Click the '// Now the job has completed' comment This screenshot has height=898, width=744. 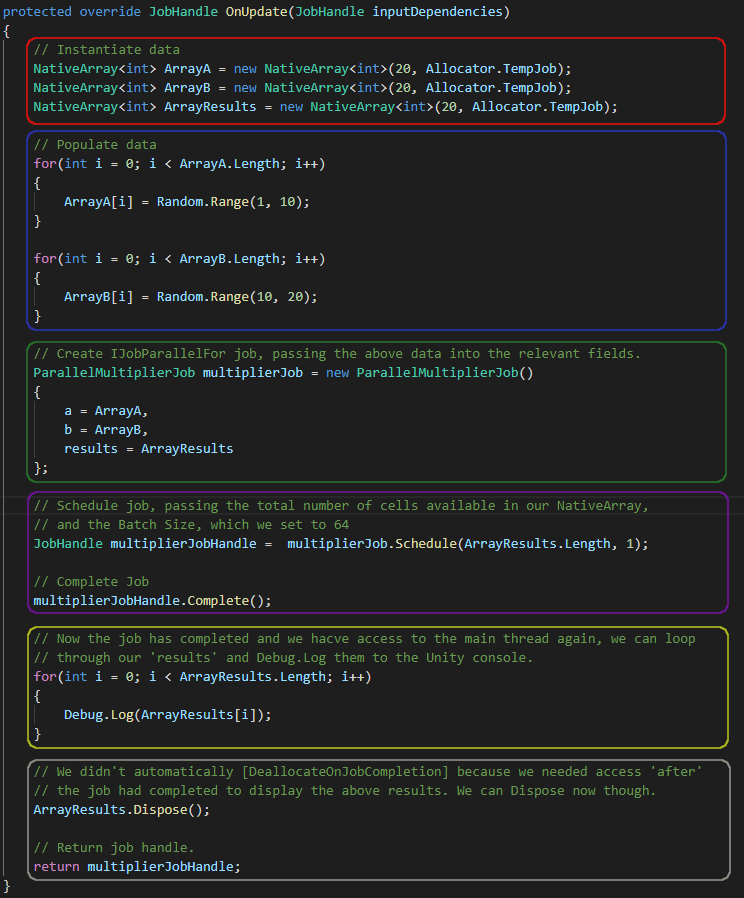[364, 639]
